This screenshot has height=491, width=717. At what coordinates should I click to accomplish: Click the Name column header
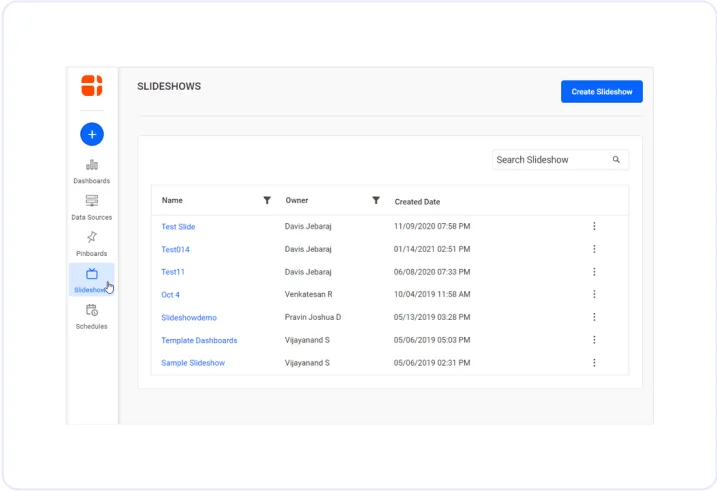point(172,200)
